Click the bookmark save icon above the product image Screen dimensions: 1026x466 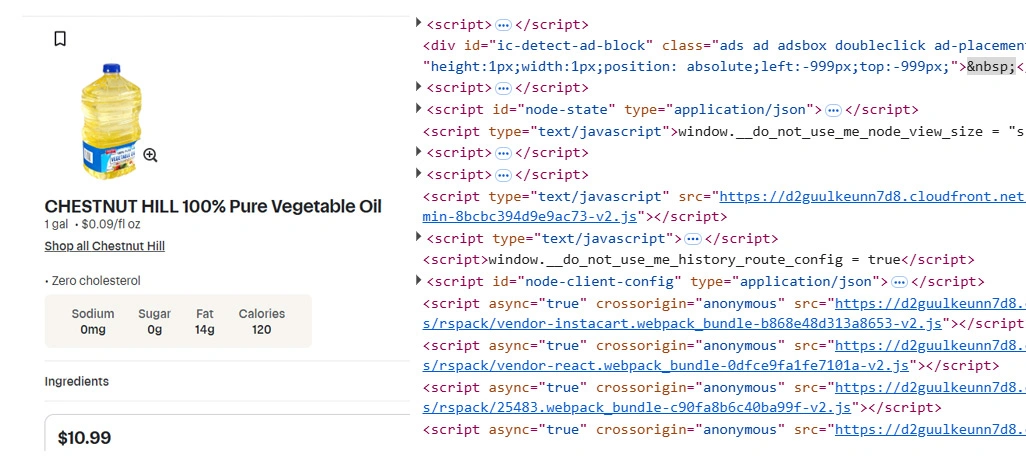tap(60, 39)
